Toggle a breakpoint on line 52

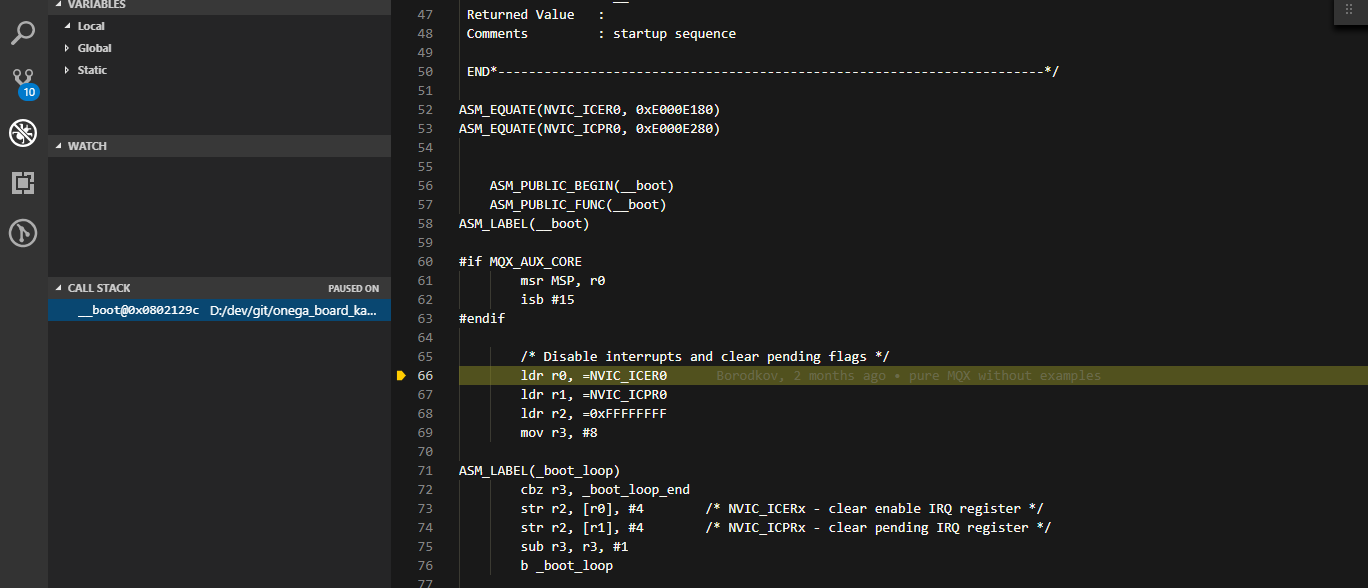401,109
